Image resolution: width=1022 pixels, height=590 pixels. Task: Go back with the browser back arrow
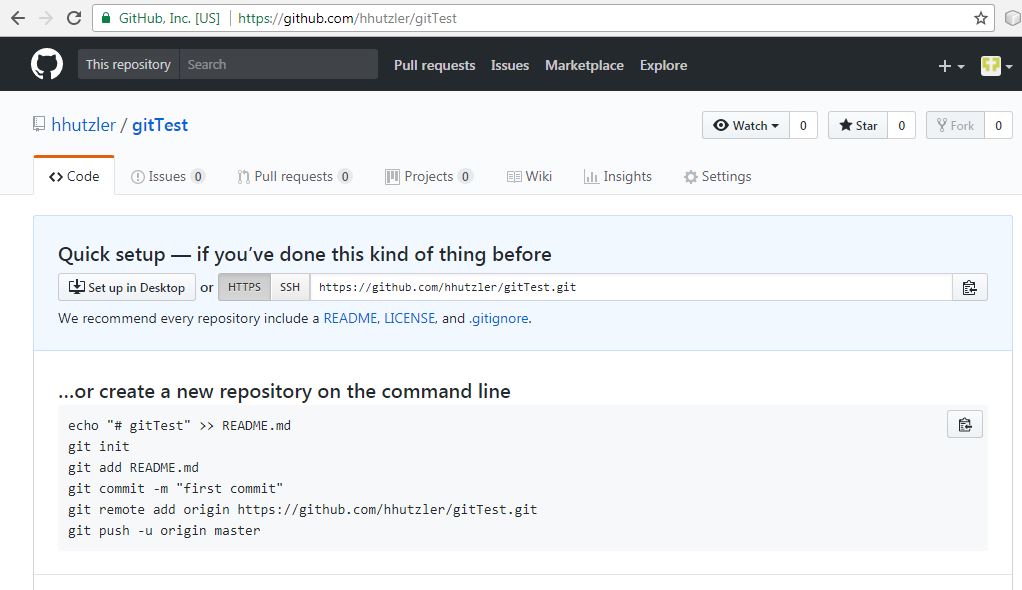18,18
